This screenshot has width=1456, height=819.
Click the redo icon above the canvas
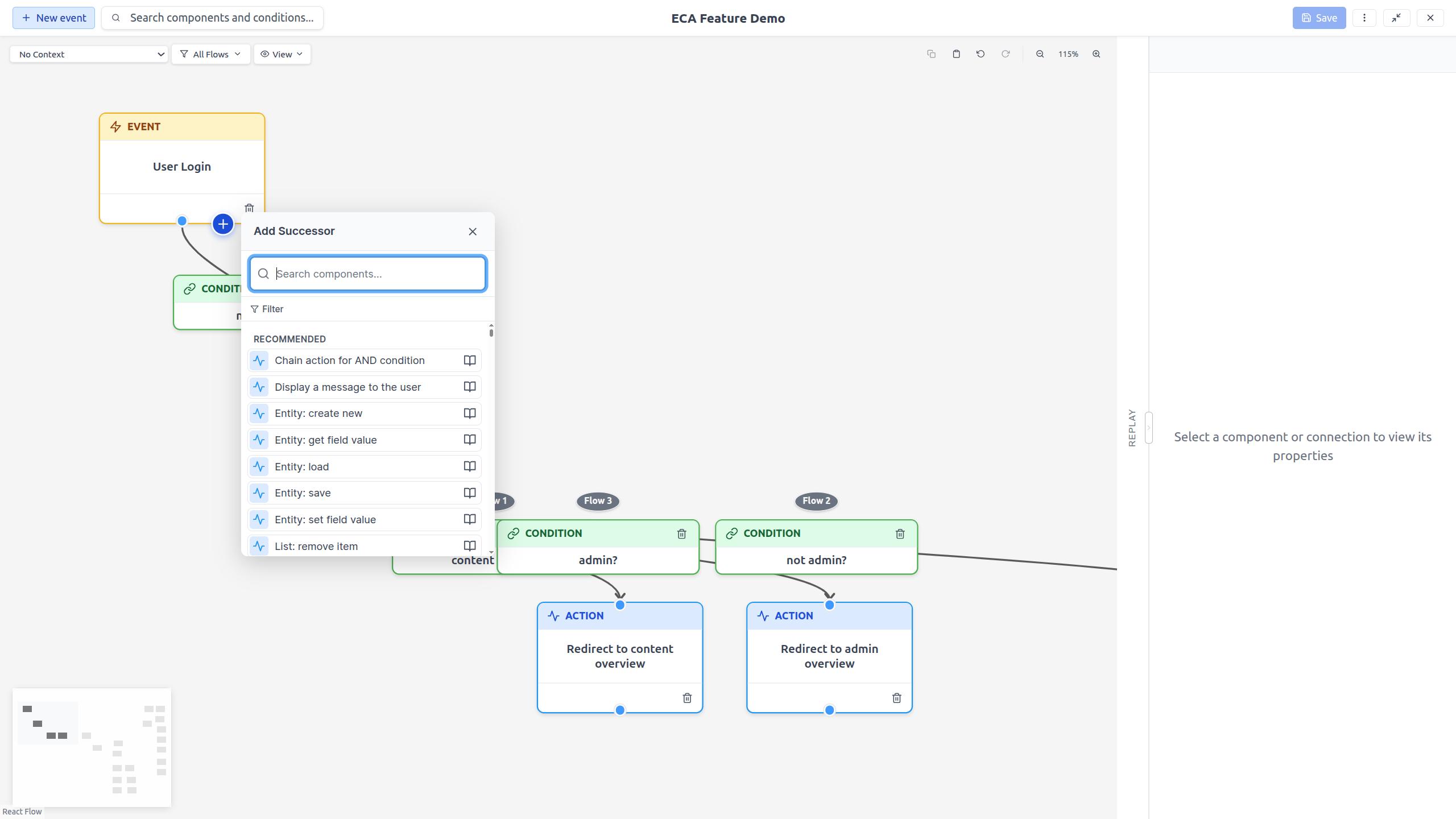[1006, 53]
